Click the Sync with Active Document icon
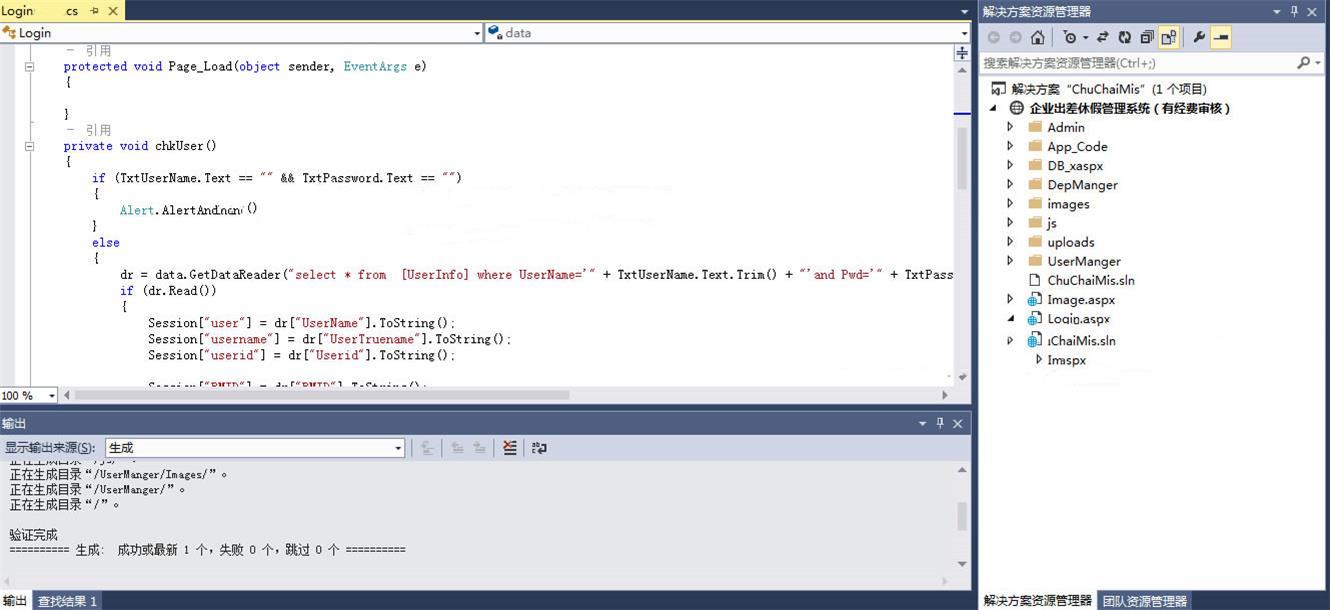 pos(1102,37)
